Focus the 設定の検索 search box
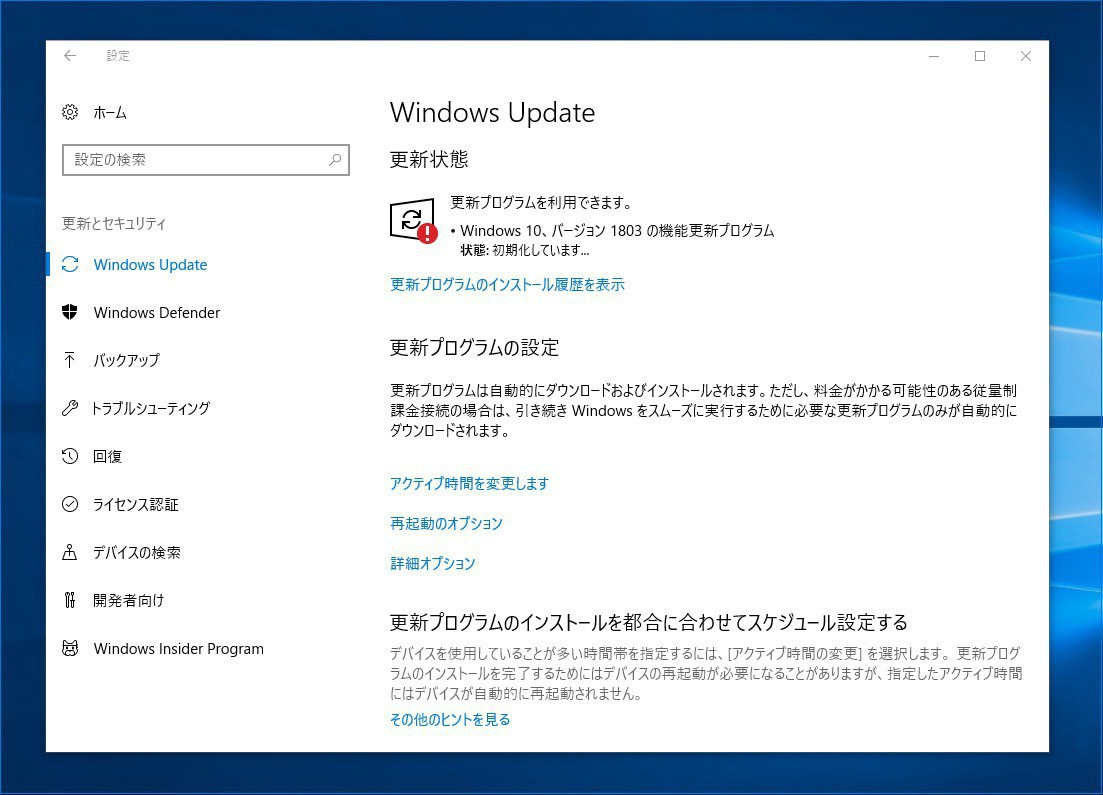This screenshot has width=1103, height=795. 205,160
